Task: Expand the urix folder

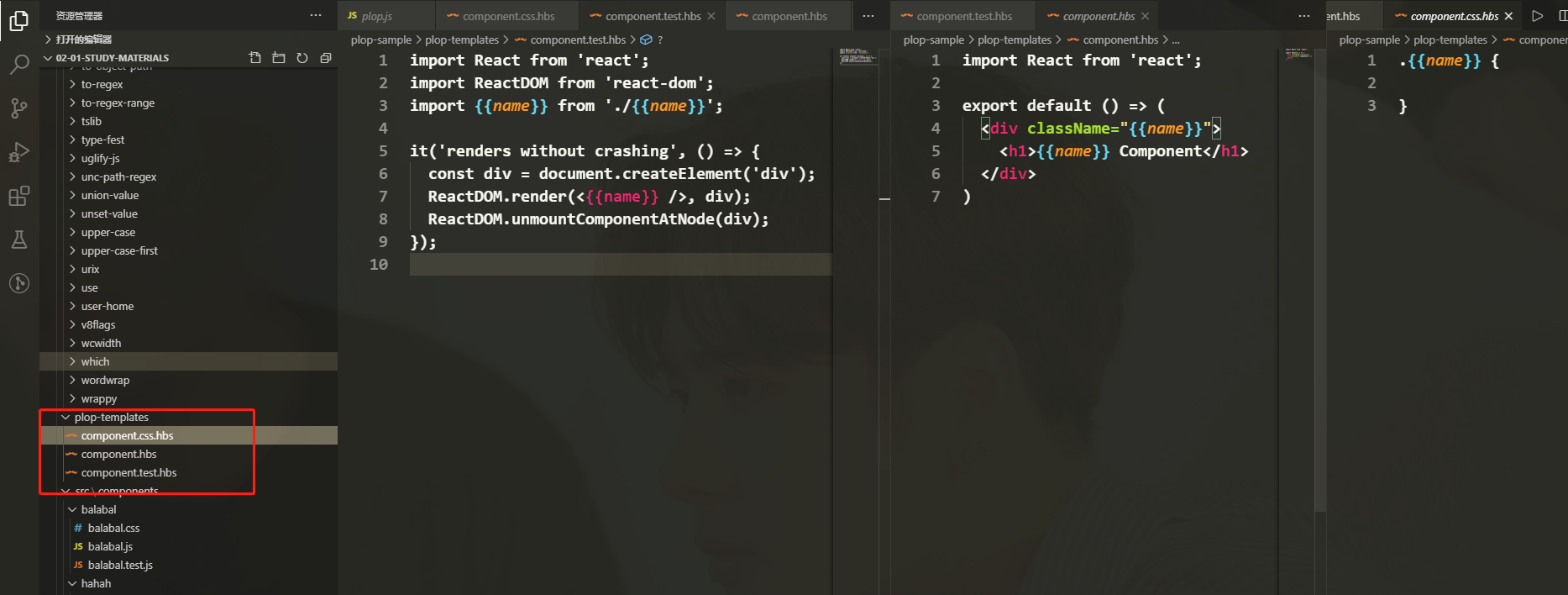Action: click(x=188, y=269)
